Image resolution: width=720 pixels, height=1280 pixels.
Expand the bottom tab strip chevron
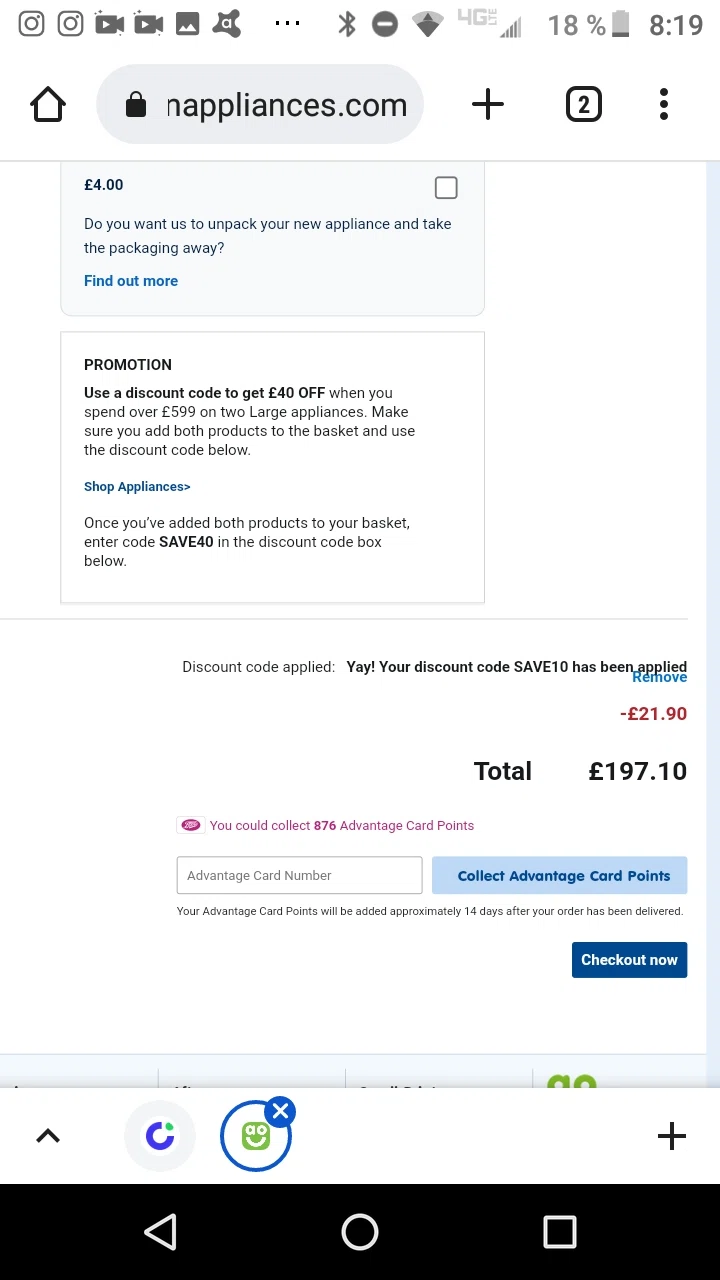tap(48, 1136)
